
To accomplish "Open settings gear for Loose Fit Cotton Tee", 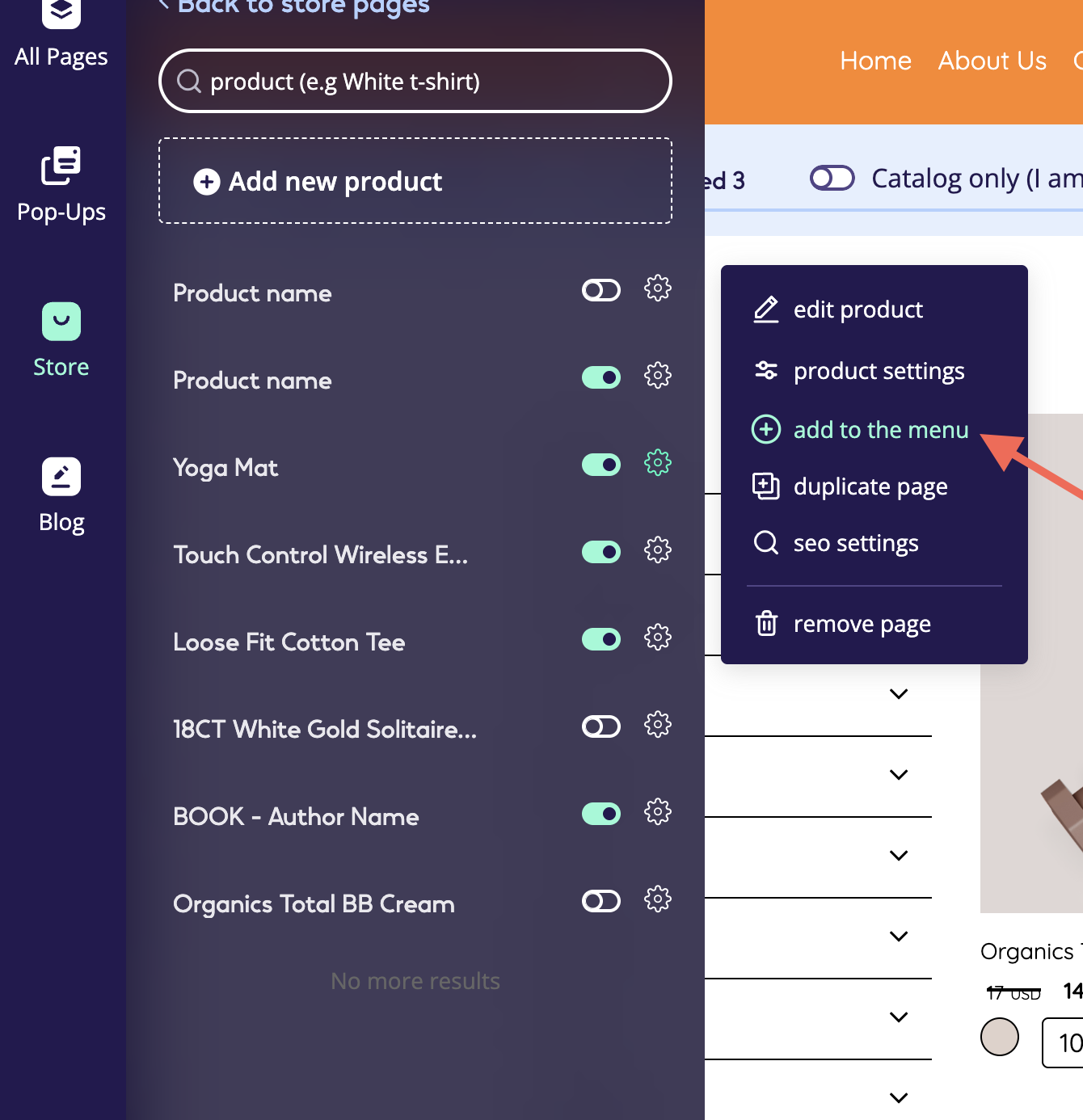I will pyautogui.click(x=658, y=638).
